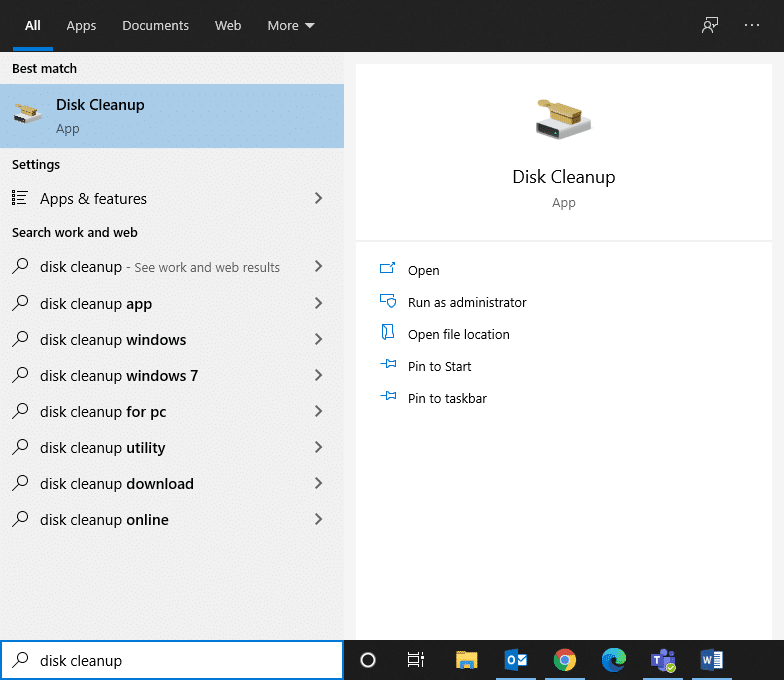Select Pin to taskbar option
Image resolution: width=784 pixels, height=680 pixels.
pyautogui.click(x=447, y=398)
